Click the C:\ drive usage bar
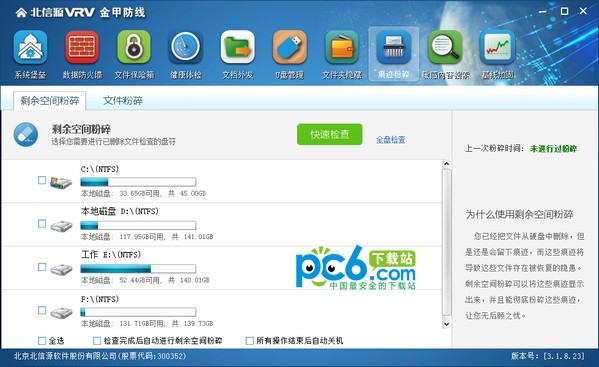Image resolution: width=599 pixels, height=367 pixels. point(138,182)
